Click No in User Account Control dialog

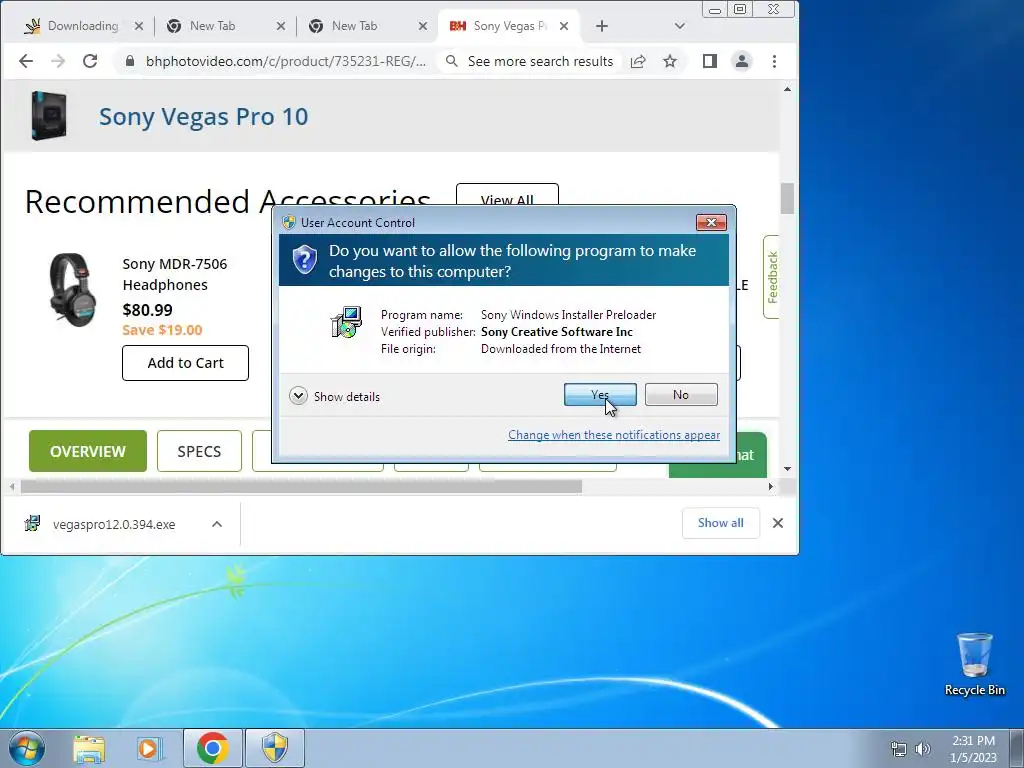(x=680, y=394)
